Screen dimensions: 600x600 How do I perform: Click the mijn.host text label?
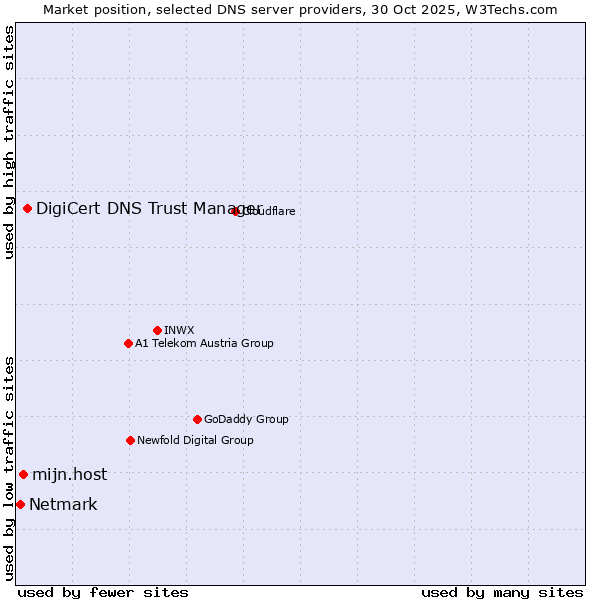(69, 474)
